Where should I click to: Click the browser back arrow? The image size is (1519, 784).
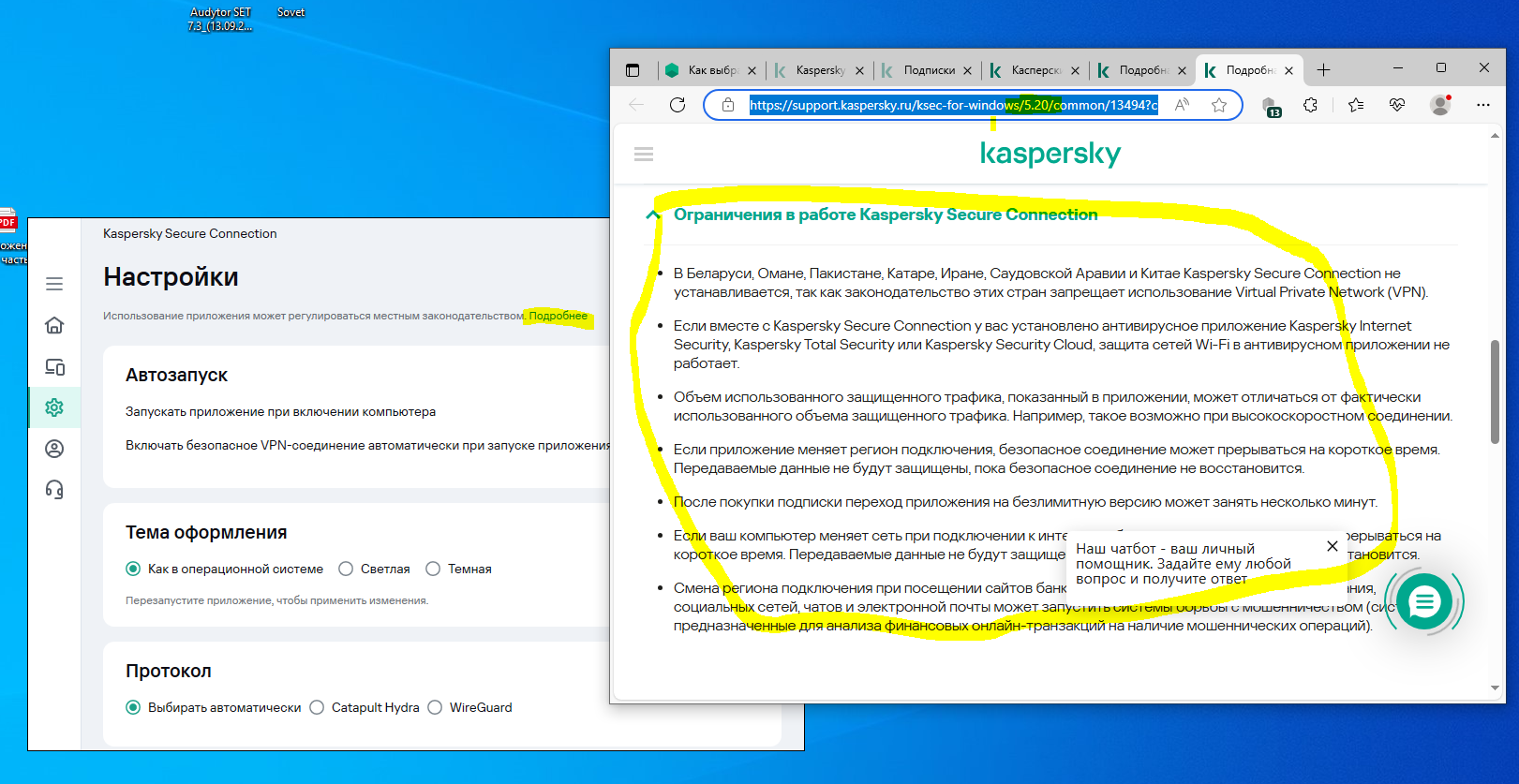636,105
